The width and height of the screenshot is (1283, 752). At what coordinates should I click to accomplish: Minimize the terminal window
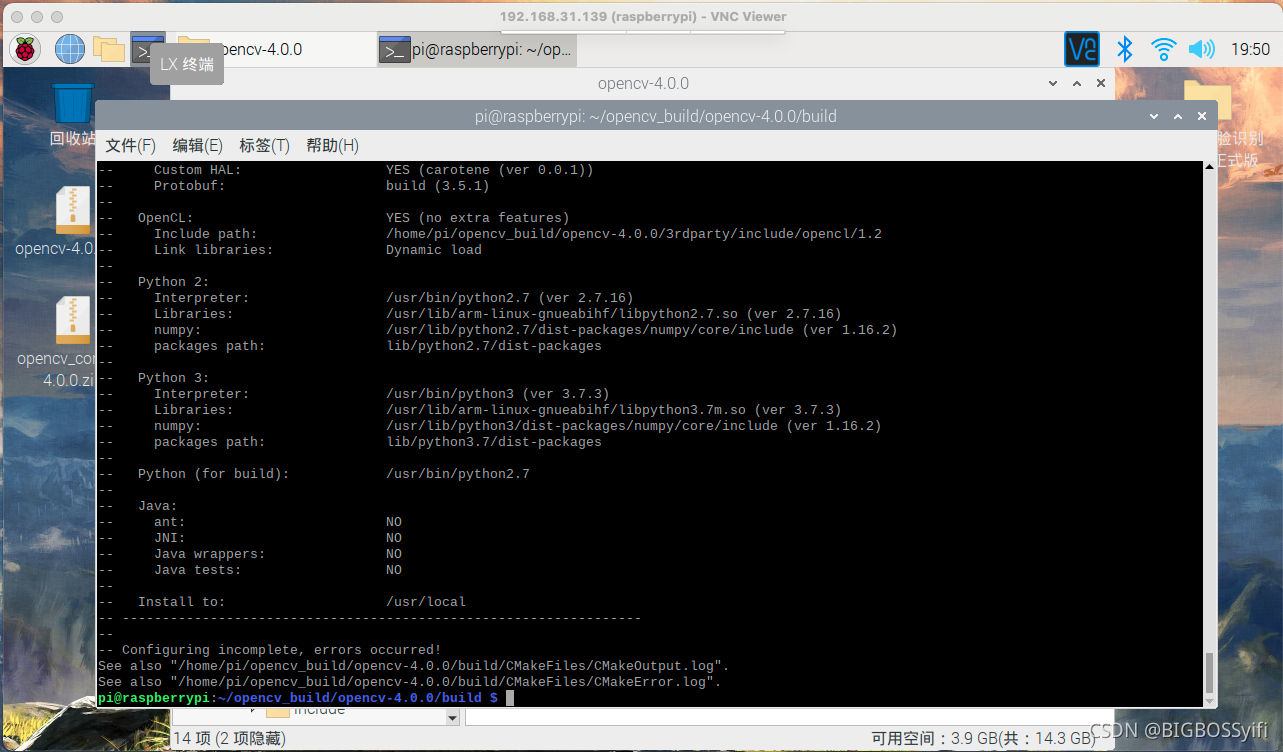click(x=1154, y=116)
